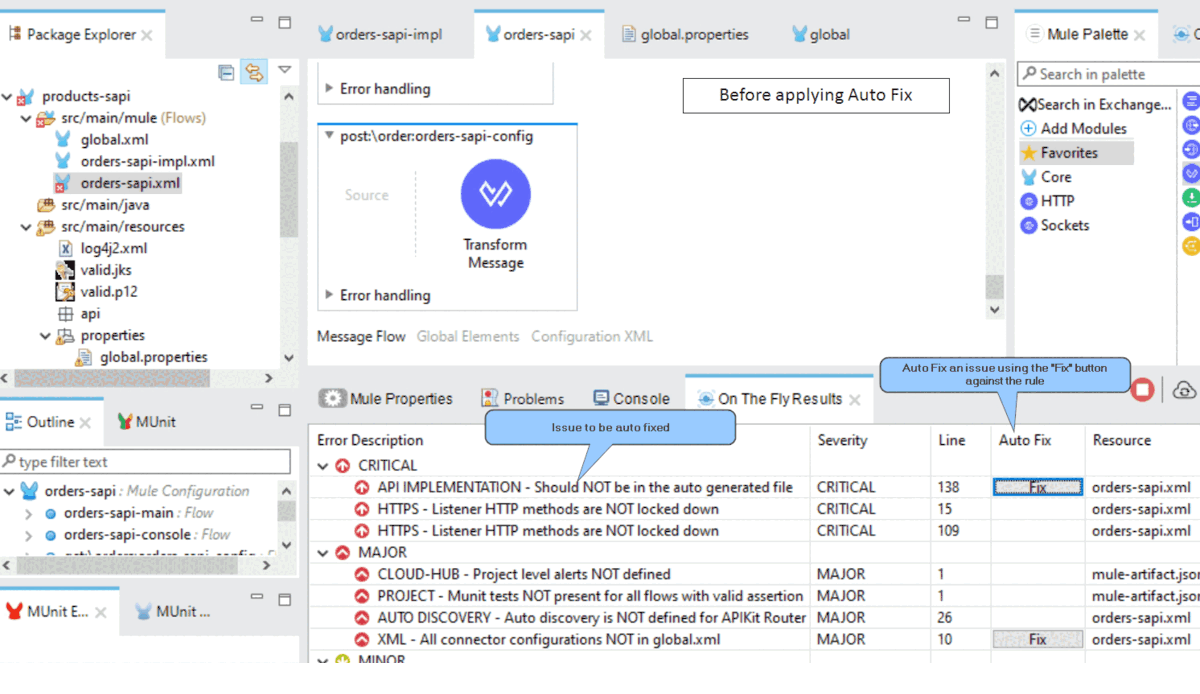Click Add Modules in Mule Palette
1200x694 pixels.
coord(1073,128)
